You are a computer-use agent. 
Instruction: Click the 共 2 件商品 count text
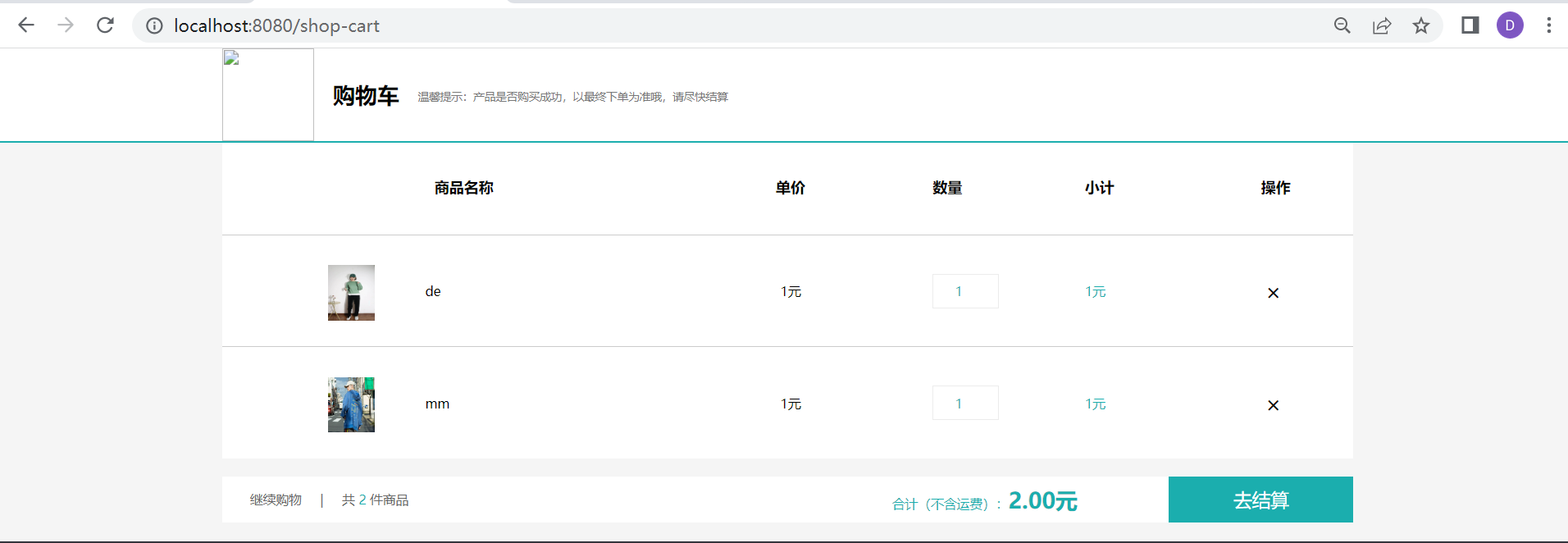tap(375, 500)
